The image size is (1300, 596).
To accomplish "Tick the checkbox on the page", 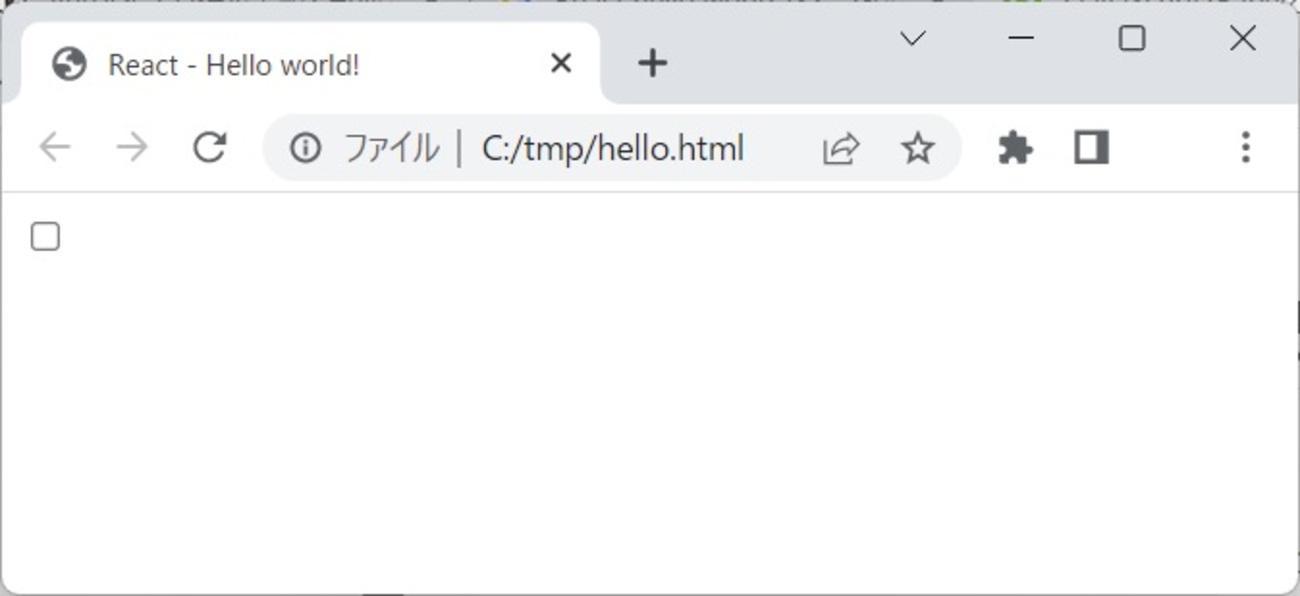I will pyautogui.click(x=45, y=237).
